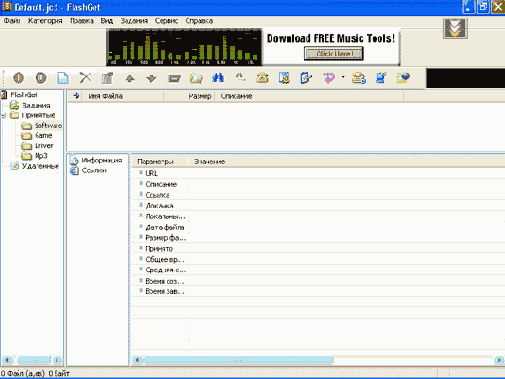This screenshot has width=505, height=379.
Task: Click the Hang Up phone icon
Action: click(359, 78)
